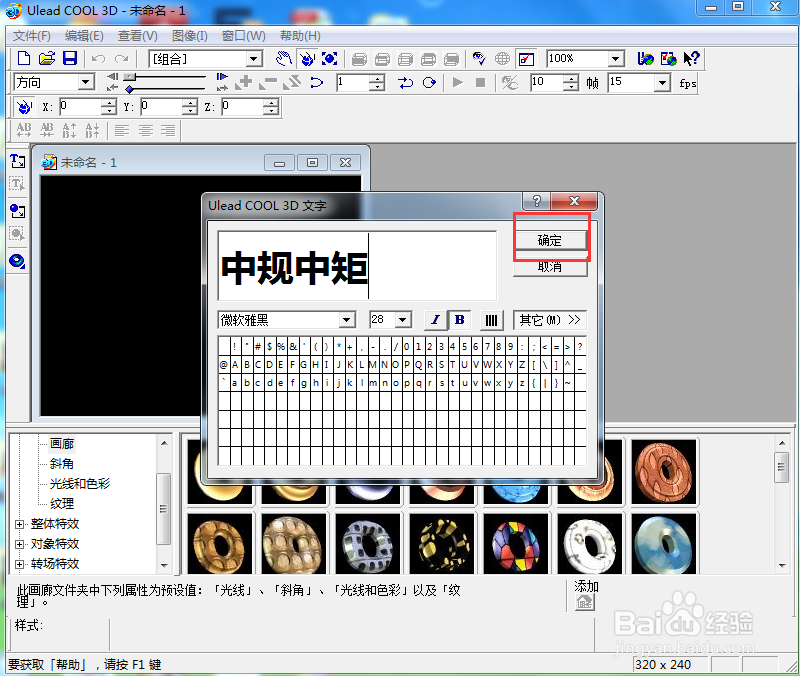Image resolution: width=800 pixels, height=676 pixels.
Task: Toggle the display quality checkbox icon before 100%
Action: pos(526,59)
